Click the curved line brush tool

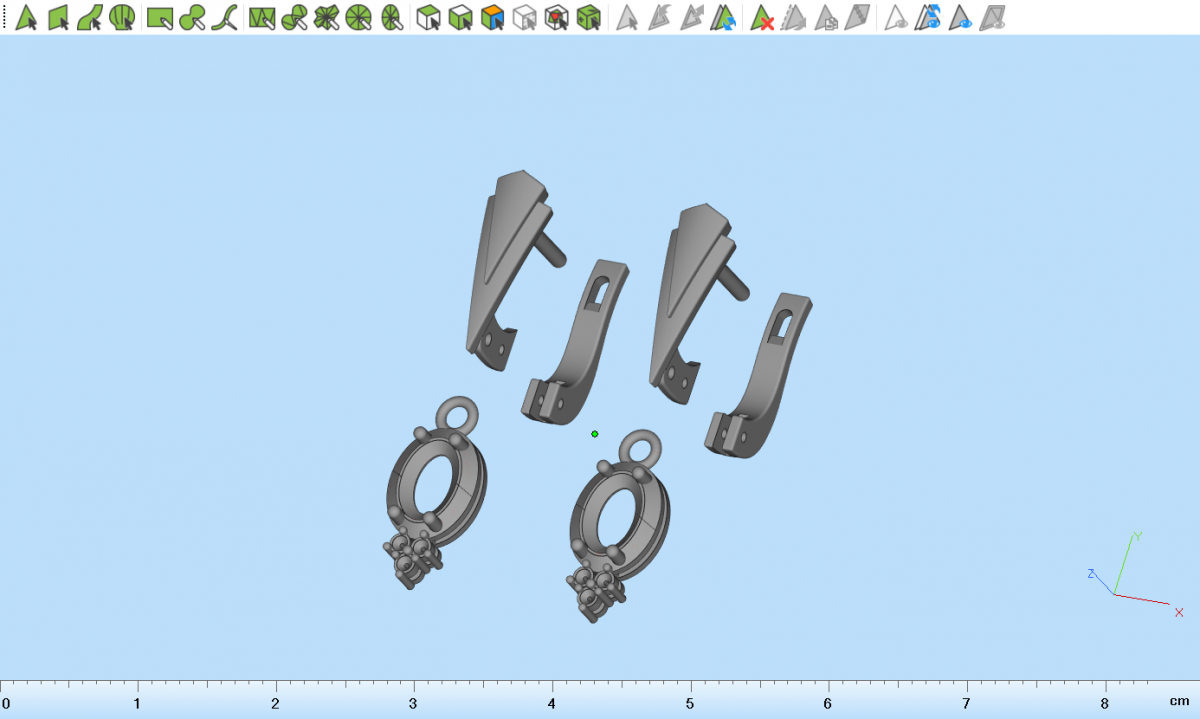pos(226,17)
